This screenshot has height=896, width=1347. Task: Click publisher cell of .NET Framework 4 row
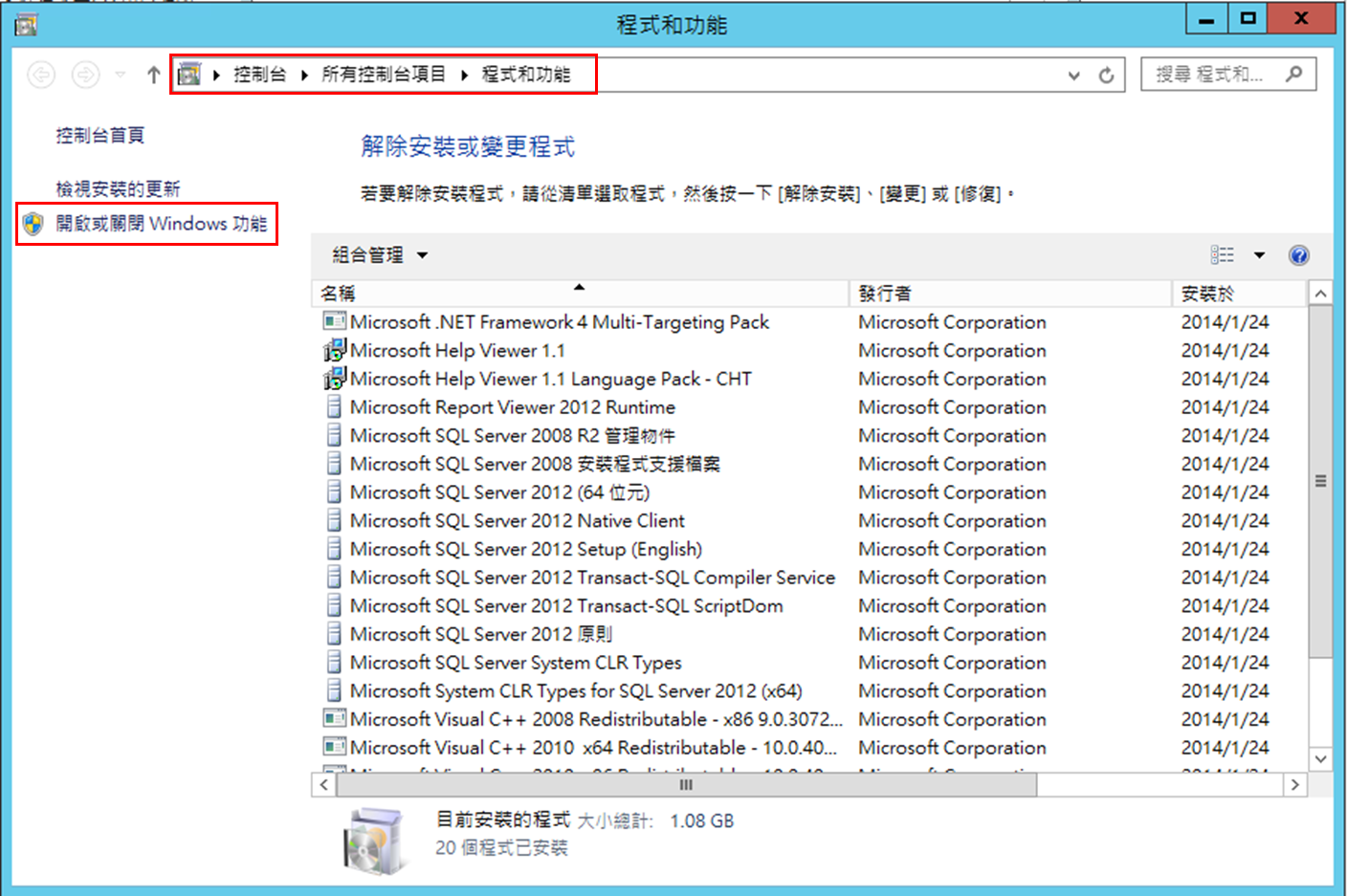click(x=952, y=322)
